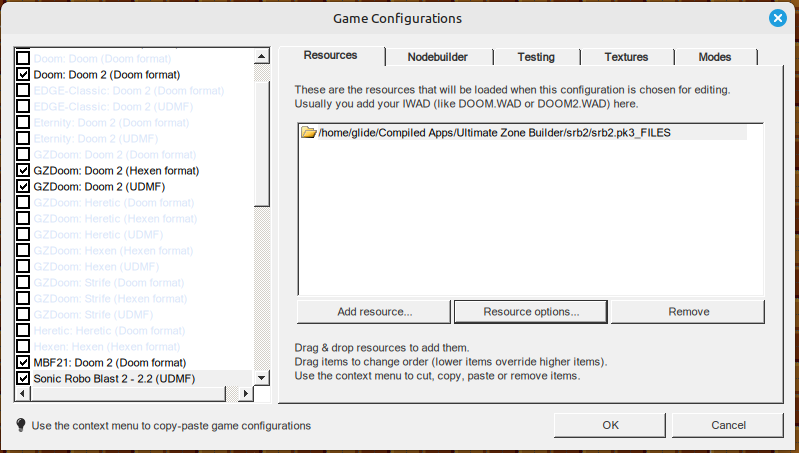Image resolution: width=799 pixels, height=453 pixels.
Task: Click the Cancel button
Action: click(x=728, y=425)
